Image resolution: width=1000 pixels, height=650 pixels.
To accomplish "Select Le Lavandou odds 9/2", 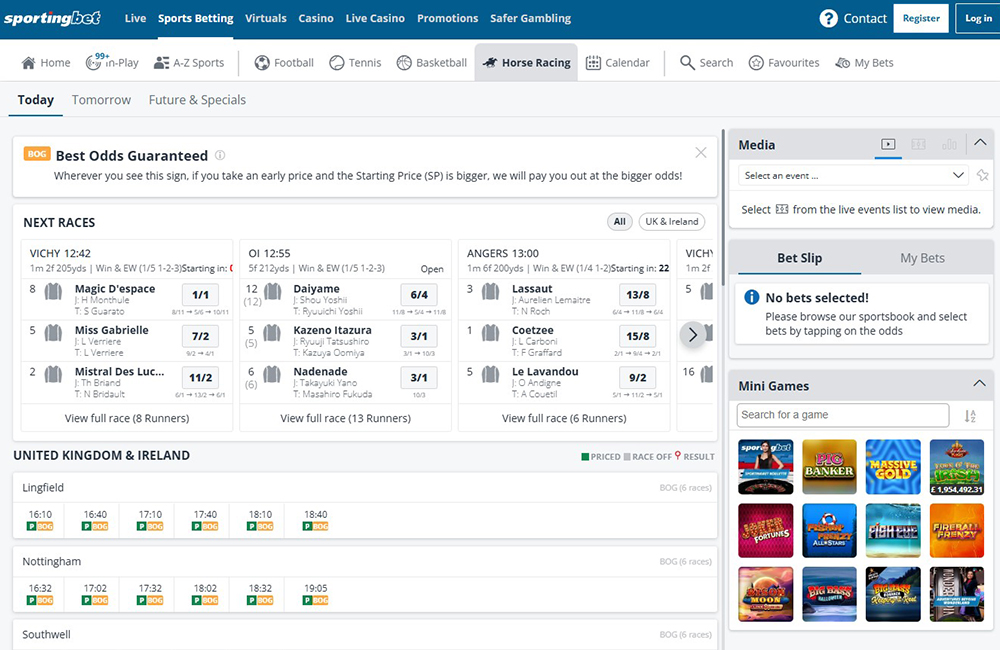I will point(638,378).
